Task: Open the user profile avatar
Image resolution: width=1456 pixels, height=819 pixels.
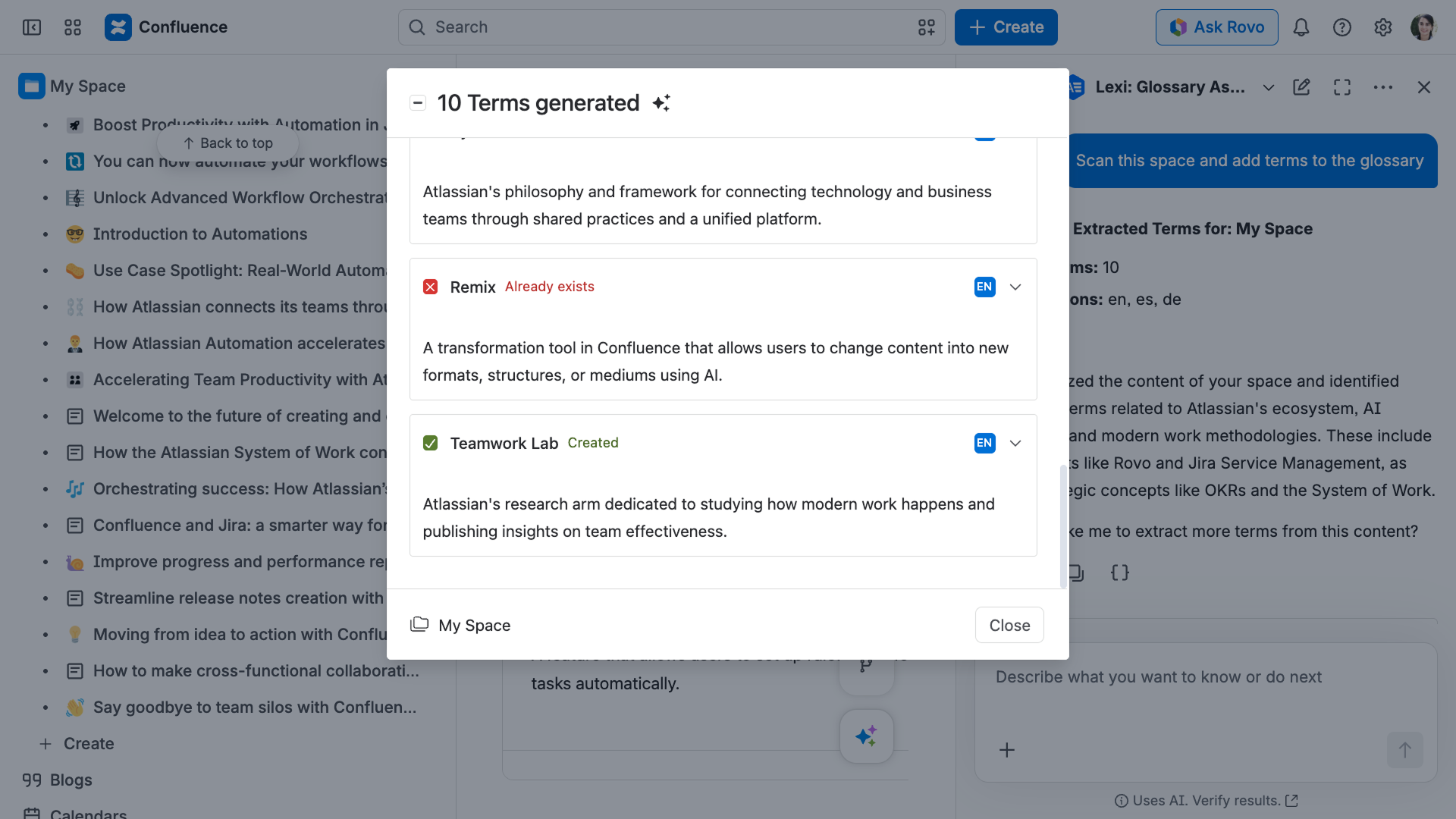Action: pos(1423,27)
